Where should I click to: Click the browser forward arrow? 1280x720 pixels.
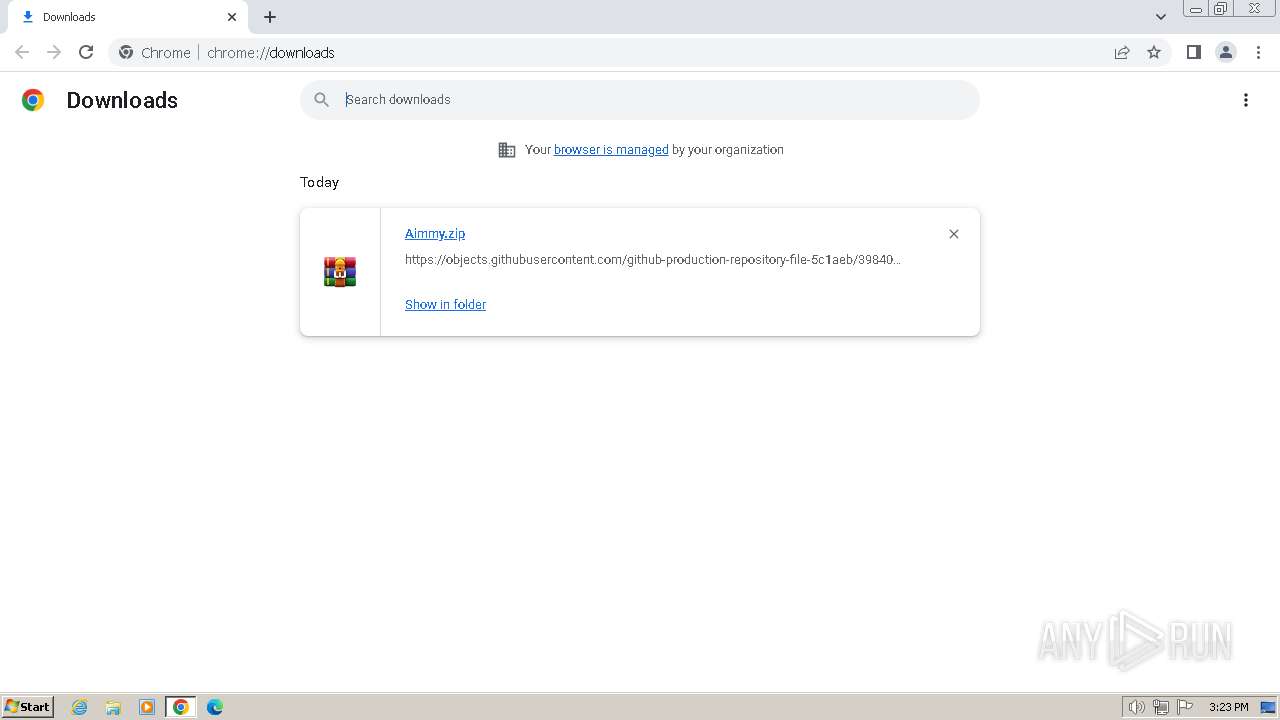(x=54, y=52)
